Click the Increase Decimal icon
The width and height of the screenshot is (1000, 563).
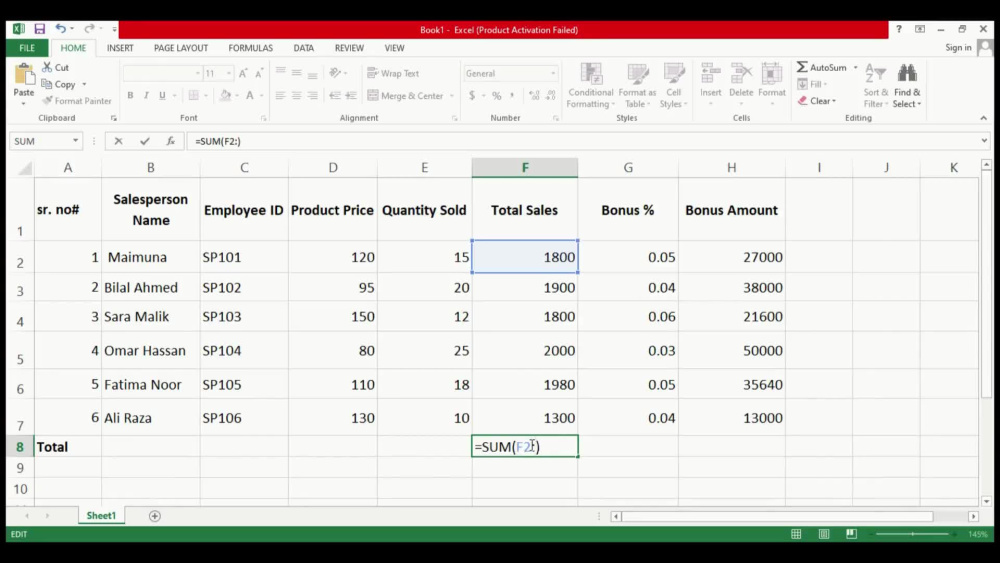pyautogui.click(x=534, y=96)
